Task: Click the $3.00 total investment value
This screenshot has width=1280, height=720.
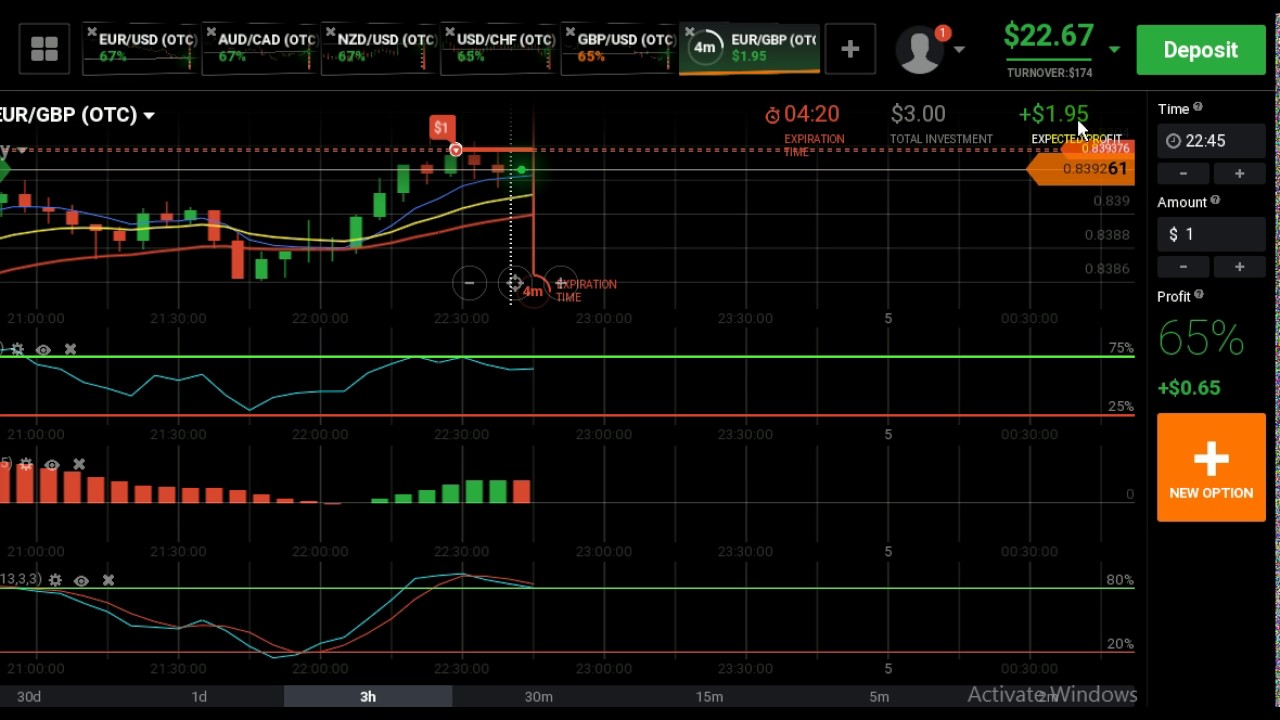Action: click(918, 114)
